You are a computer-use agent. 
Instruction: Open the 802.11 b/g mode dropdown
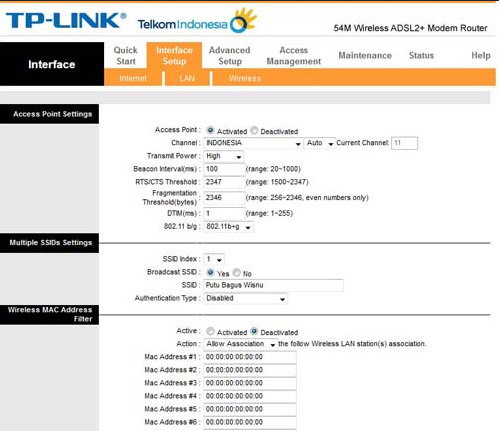coord(228,227)
